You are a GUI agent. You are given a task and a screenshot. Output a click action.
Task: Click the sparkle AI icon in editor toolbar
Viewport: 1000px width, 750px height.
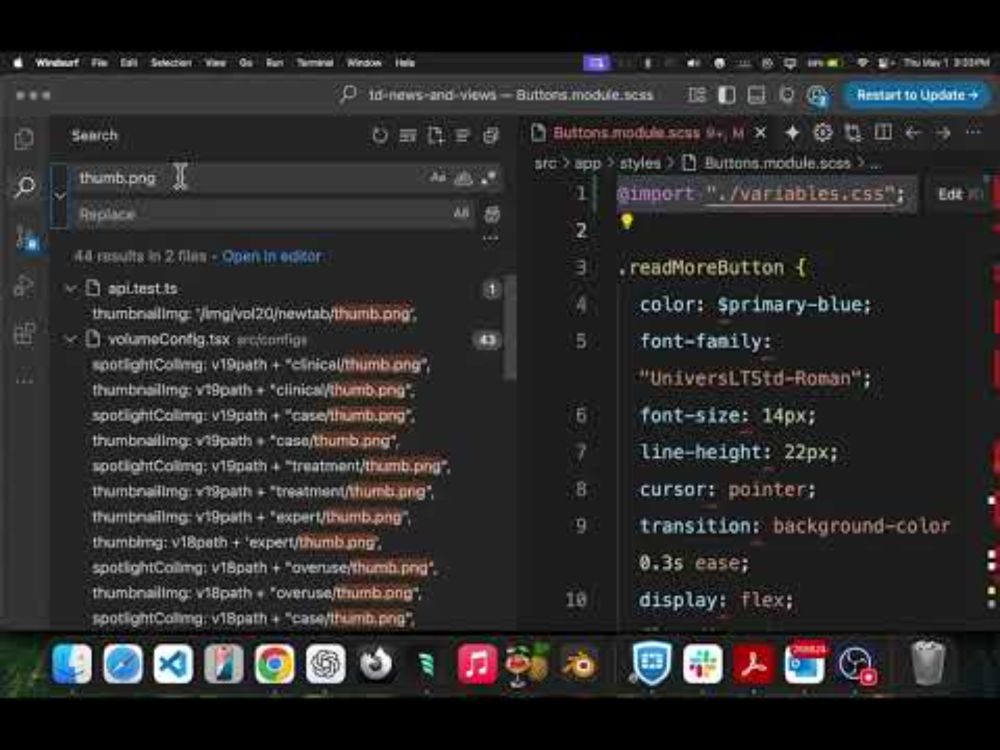792,133
